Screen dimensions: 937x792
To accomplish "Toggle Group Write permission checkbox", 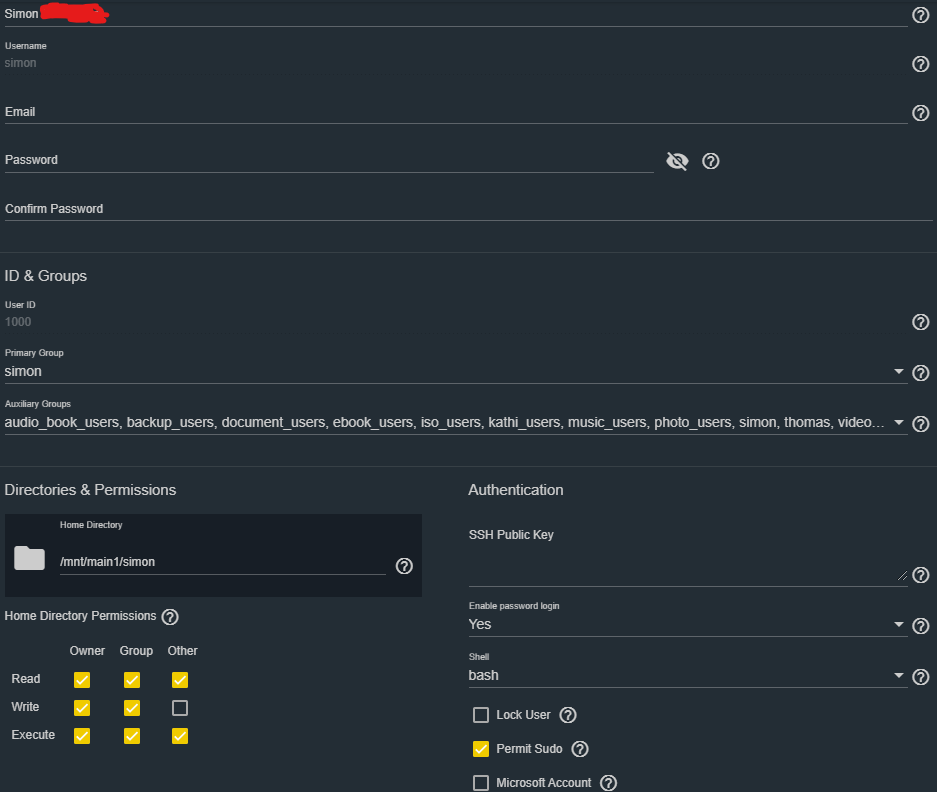I will [x=132, y=708].
